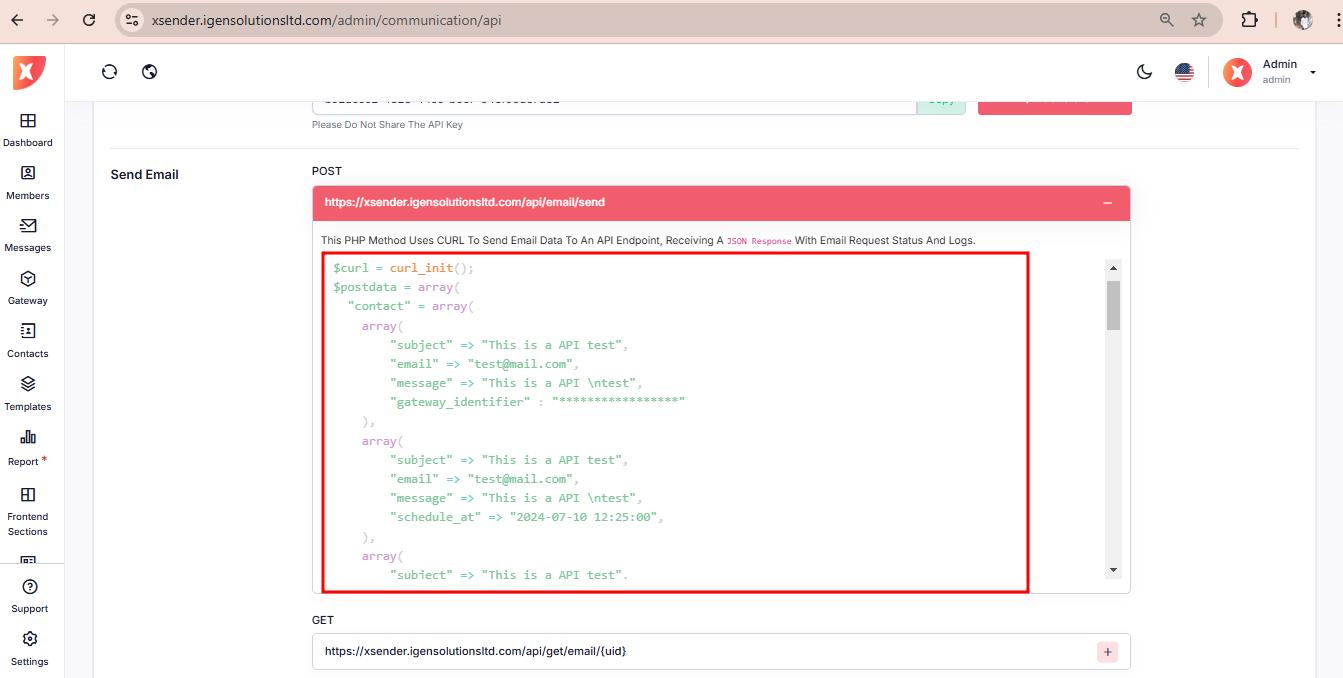Open Contacts in the sidebar
The height and width of the screenshot is (678, 1343).
coord(28,331)
